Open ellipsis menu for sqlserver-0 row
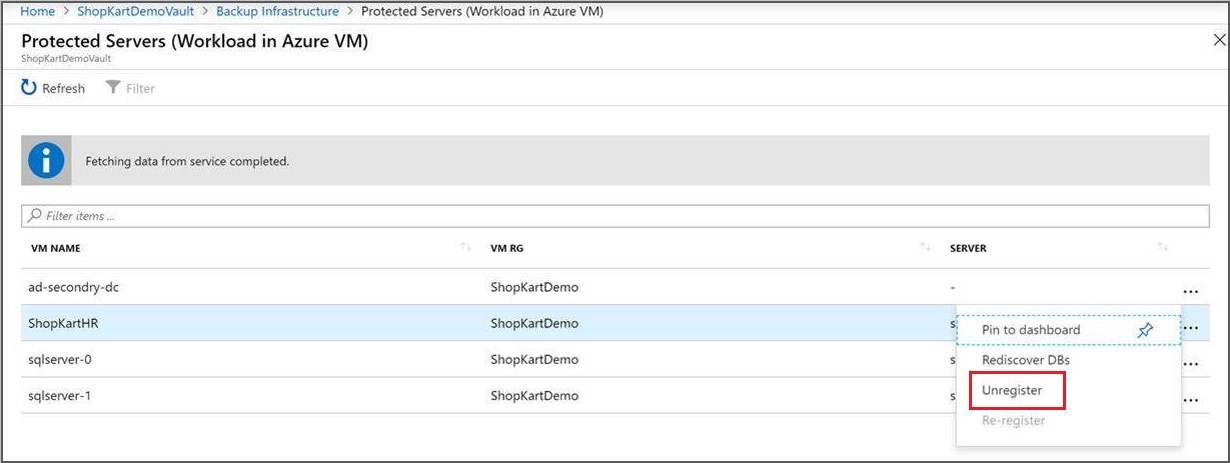Viewport: 1230px width, 463px height. point(1190,364)
